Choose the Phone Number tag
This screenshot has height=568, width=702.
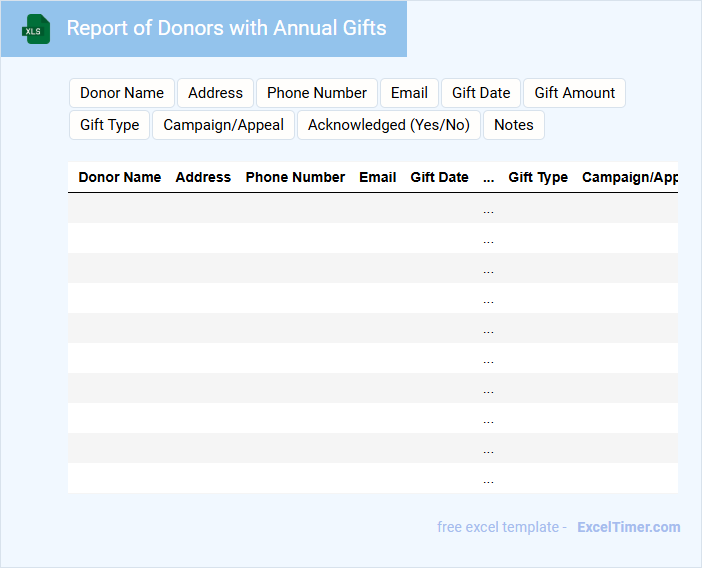coord(317,93)
